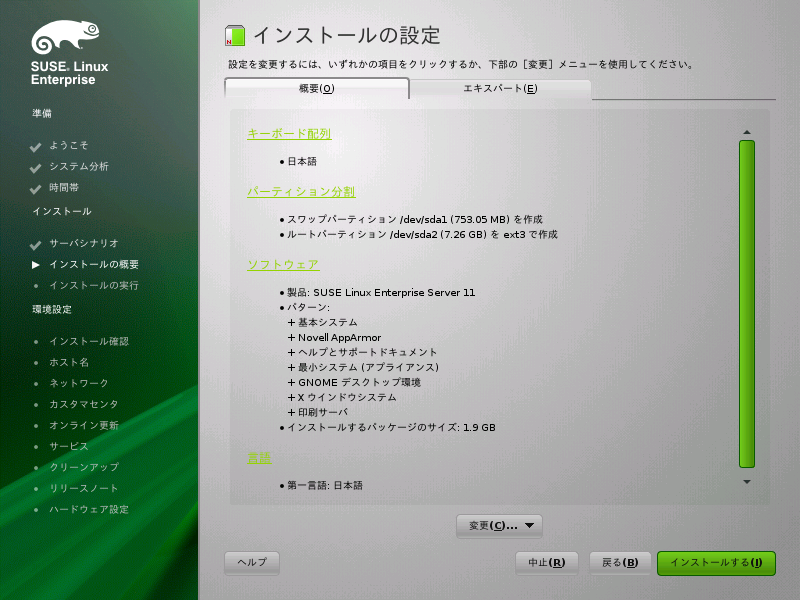Click sidebar step オンライン更新

[x=84, y=425]
